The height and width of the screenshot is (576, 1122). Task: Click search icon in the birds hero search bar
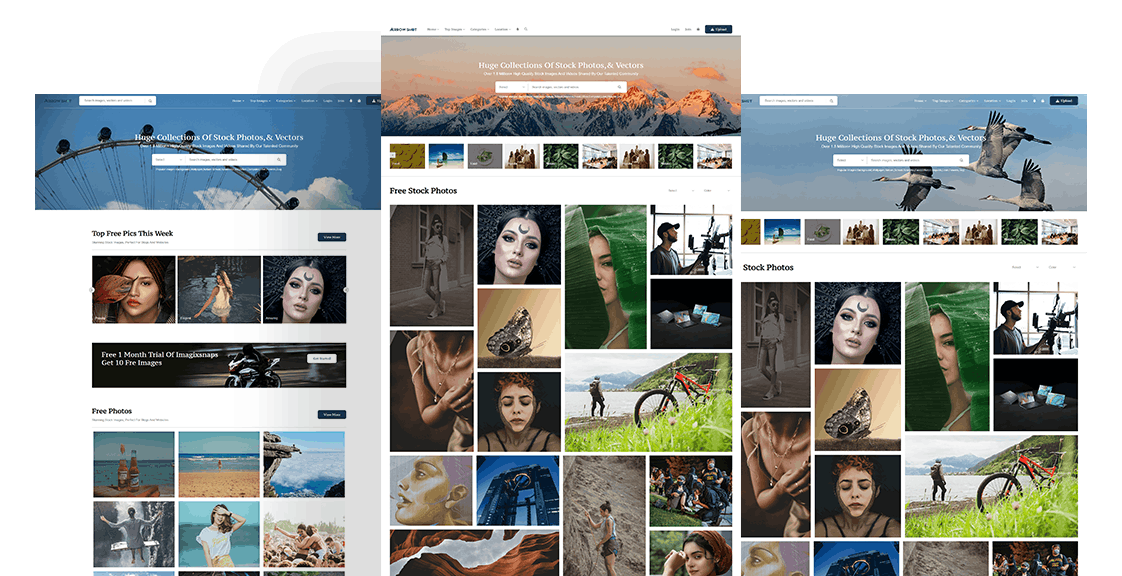point(961,160)
